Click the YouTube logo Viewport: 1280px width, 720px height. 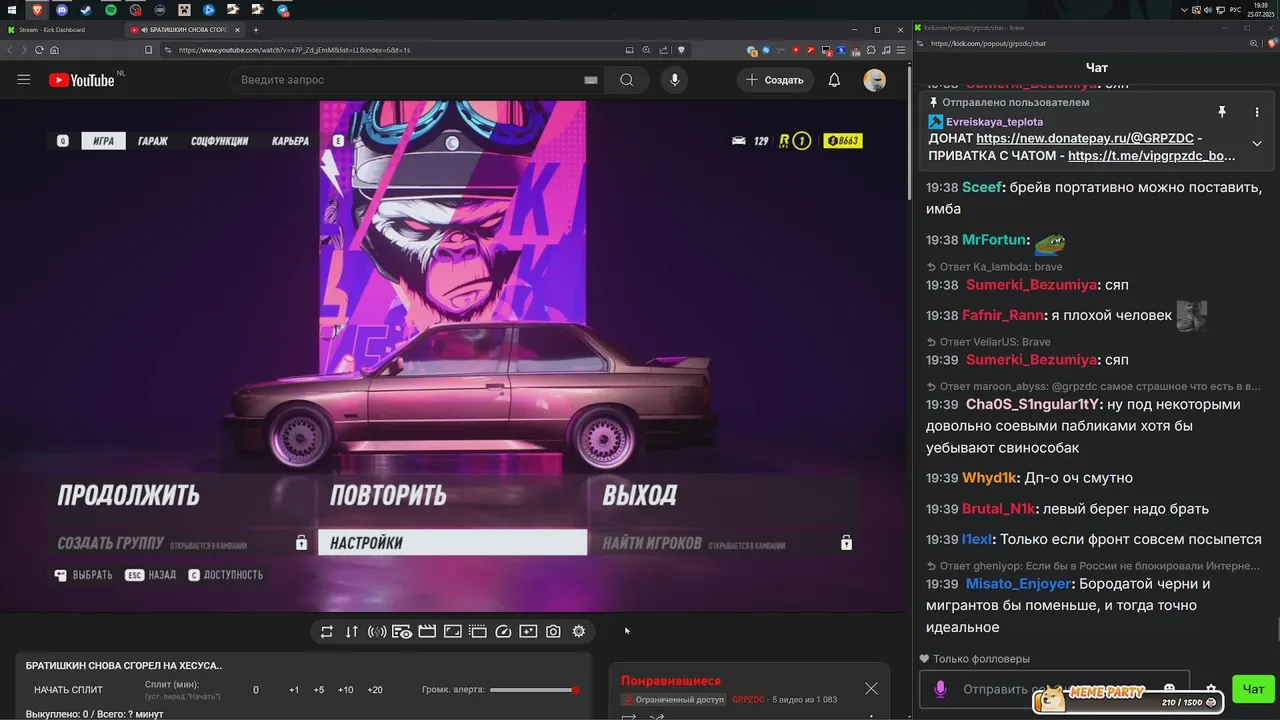pos(82,80)
